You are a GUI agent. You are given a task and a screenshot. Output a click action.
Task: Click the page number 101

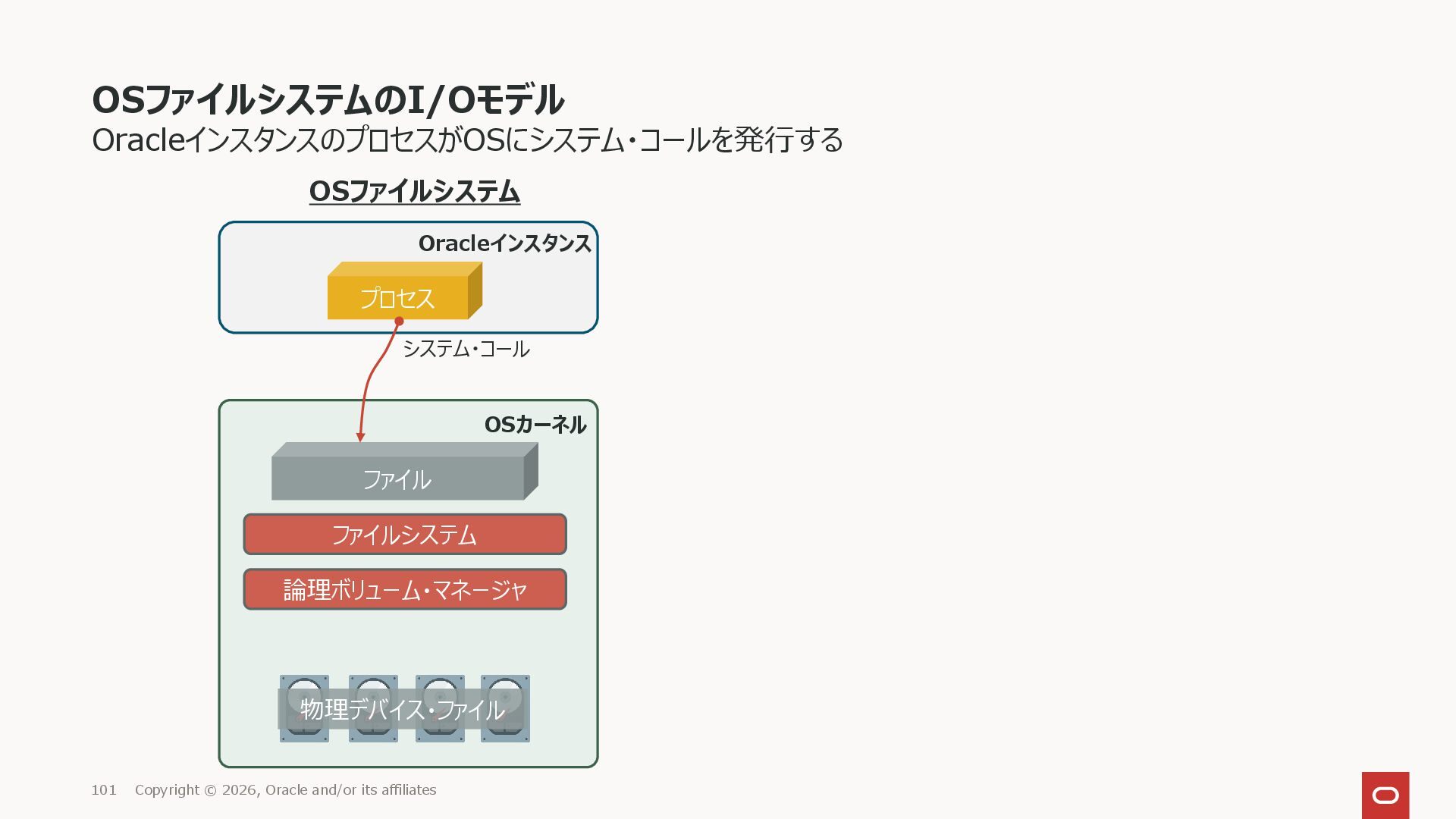104,790
